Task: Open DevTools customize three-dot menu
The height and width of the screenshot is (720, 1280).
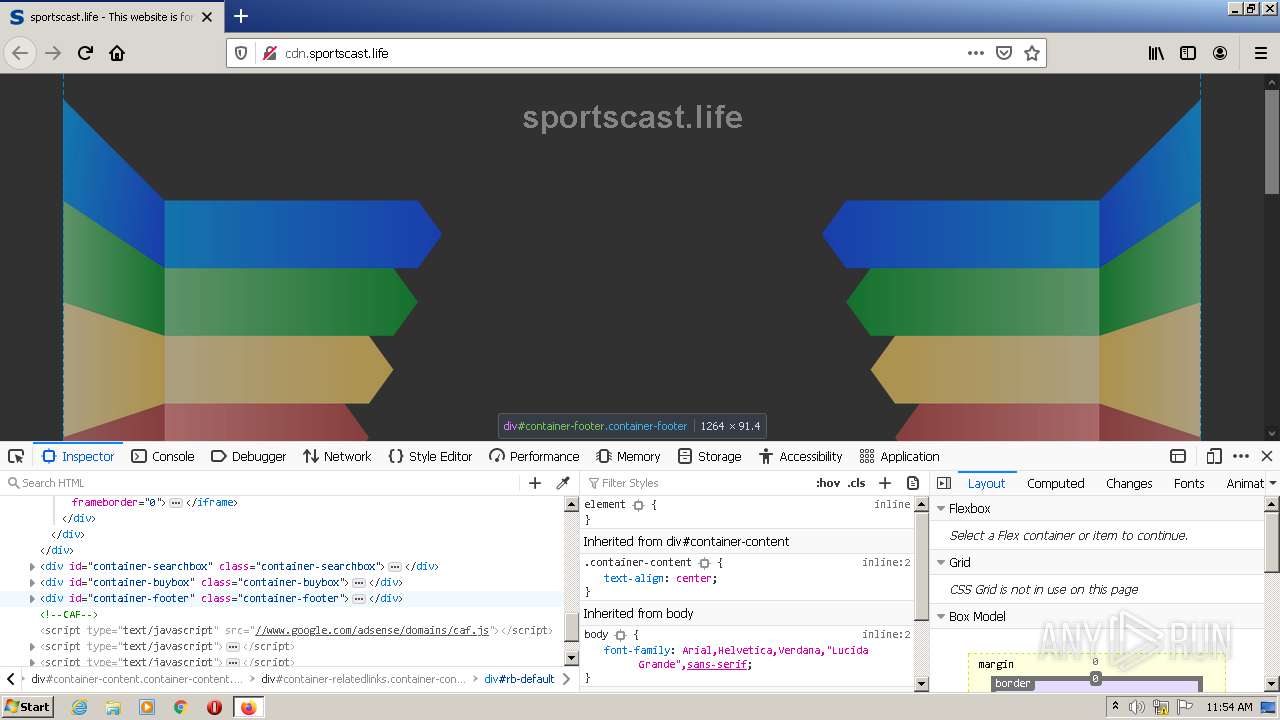Action: pos(1241,456)
